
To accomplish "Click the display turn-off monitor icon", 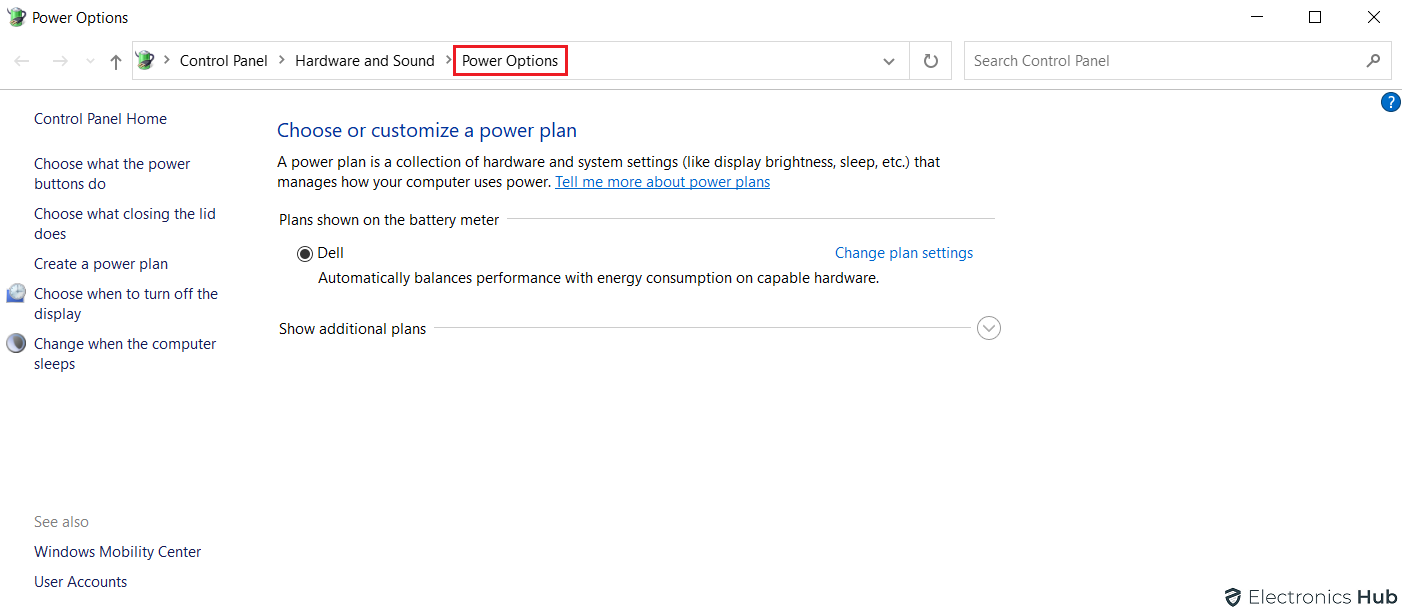I will click(16, 294).
